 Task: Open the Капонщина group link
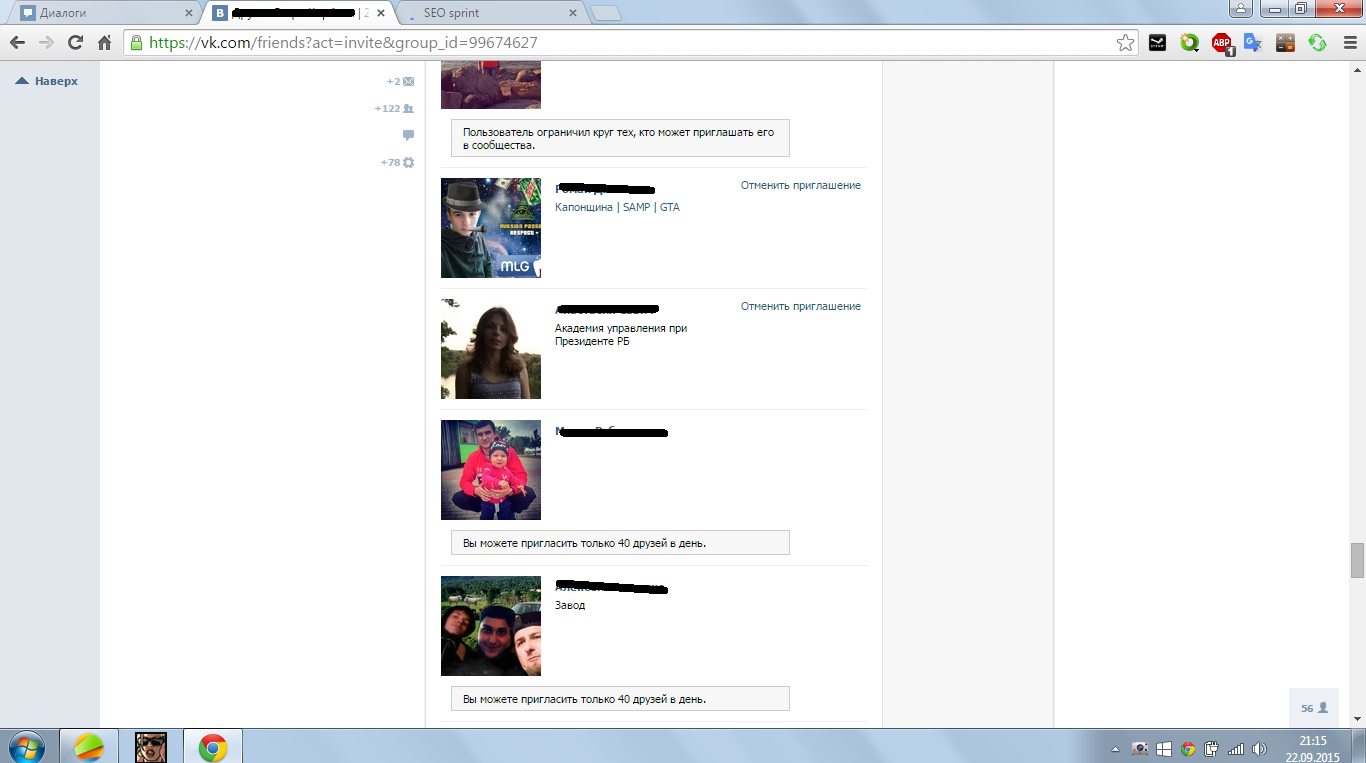click(583, 207)
